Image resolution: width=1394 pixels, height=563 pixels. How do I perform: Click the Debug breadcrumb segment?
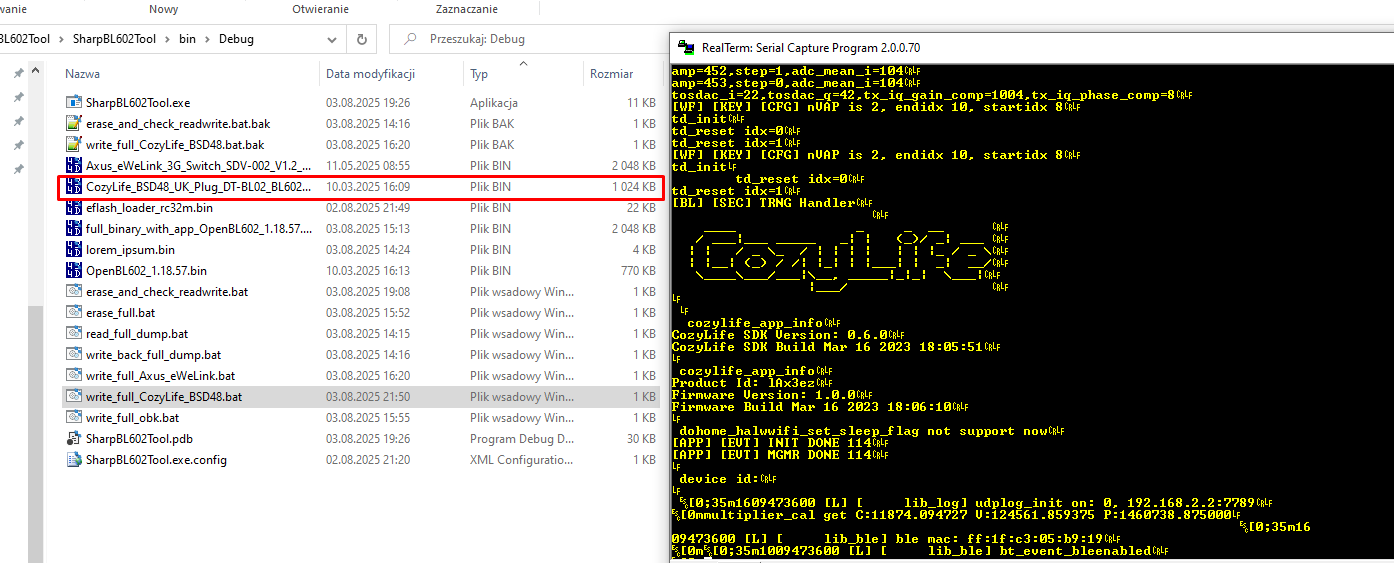click(x=236, y=39)
